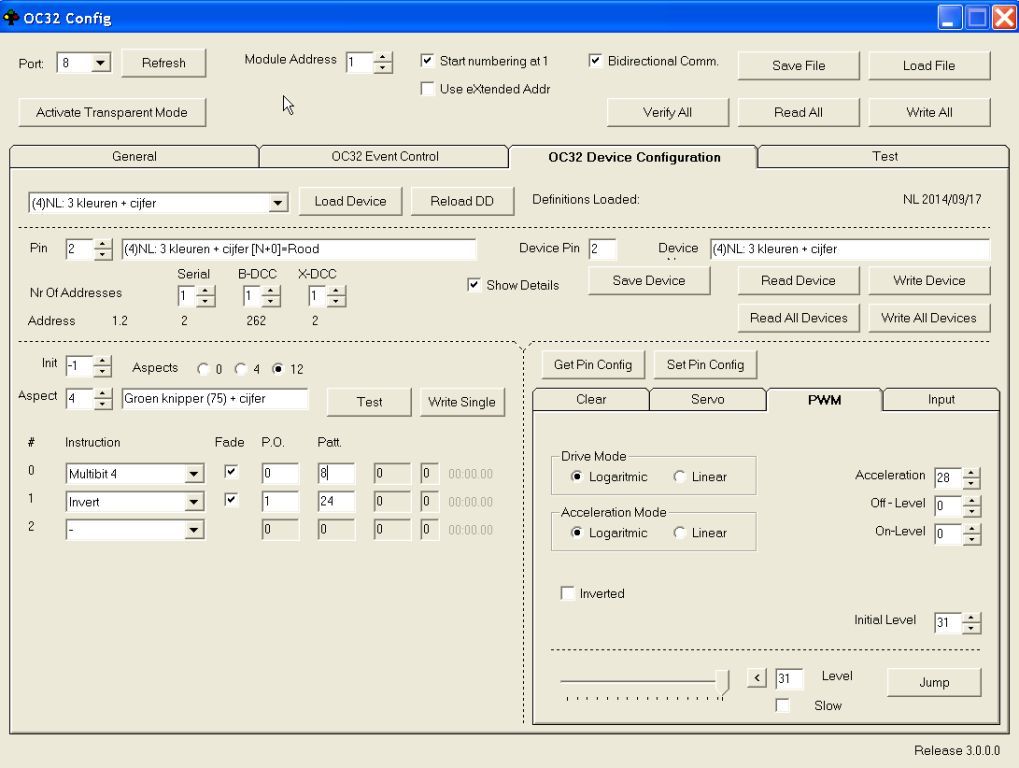The width and height of the screenshot is (1019, 768).
Task: Enable Use eXtended Addr option
Action: pos(428,89)
